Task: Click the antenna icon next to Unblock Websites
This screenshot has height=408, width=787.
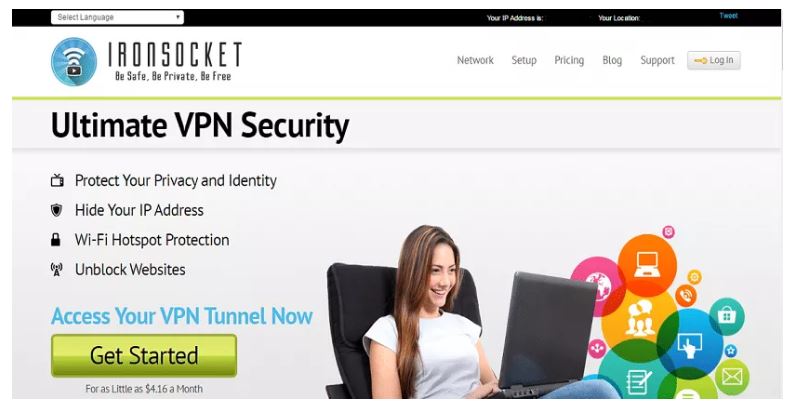Action: 57,269
